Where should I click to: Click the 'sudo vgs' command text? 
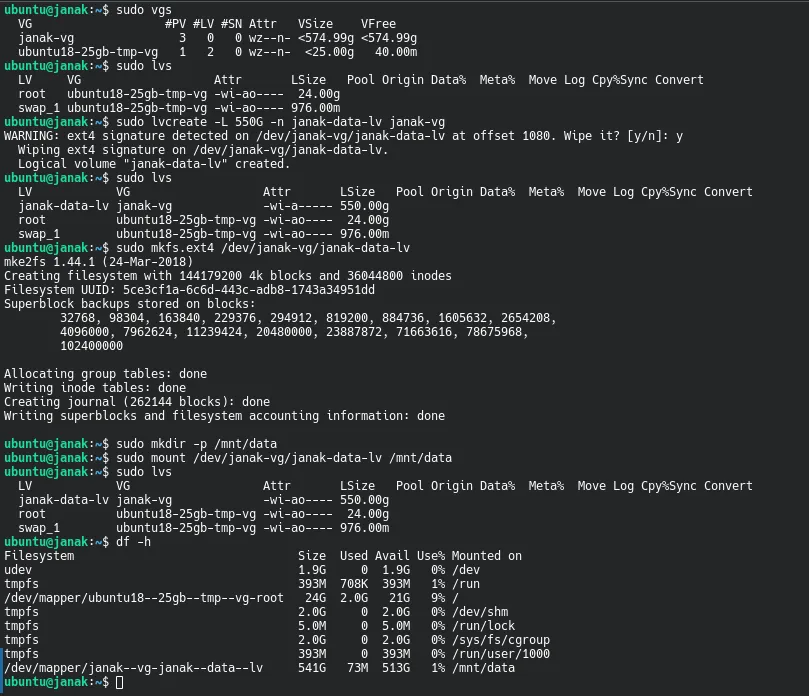[x=144, y=8]
